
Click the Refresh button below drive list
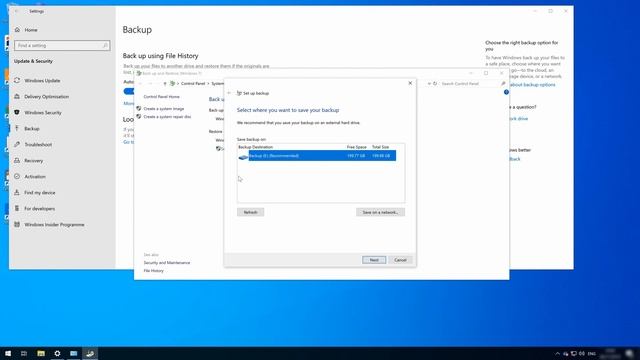(x=250, y=212)
